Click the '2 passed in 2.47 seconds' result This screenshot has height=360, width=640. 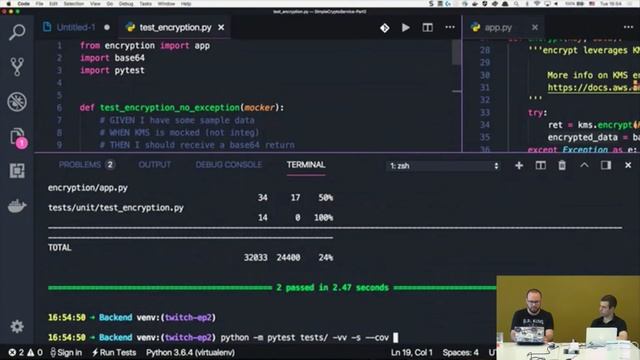pos(332,287)
